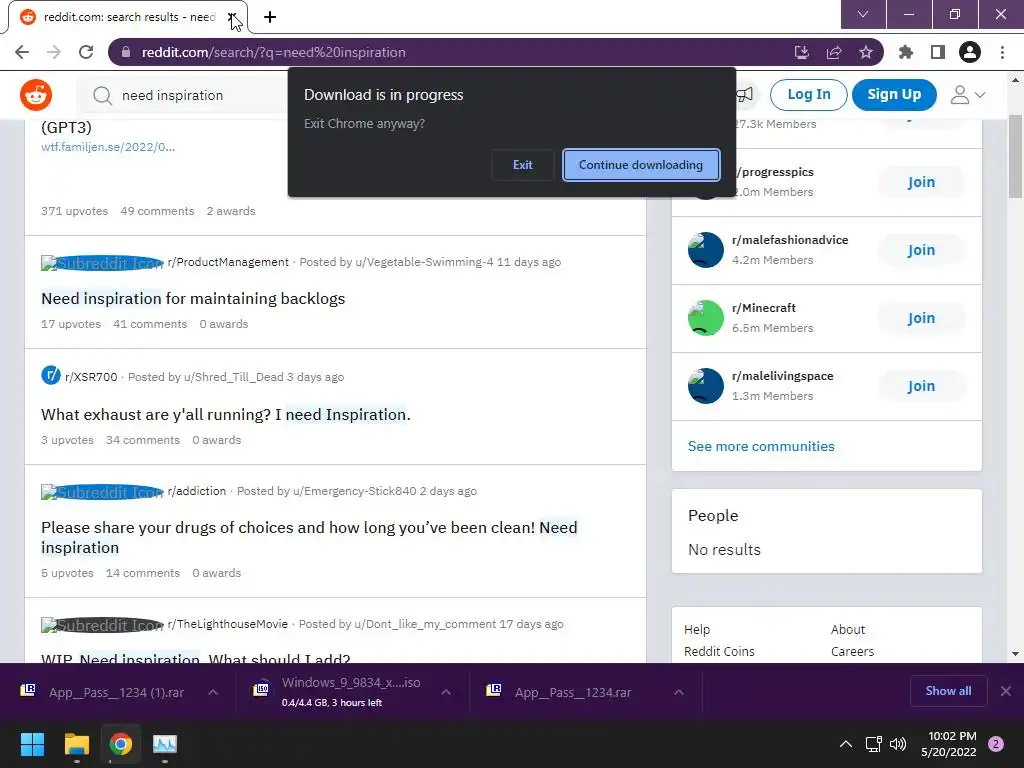Join r/progresspics community
The height and width of the screenshot is (768, 1024).
point(921,182)
